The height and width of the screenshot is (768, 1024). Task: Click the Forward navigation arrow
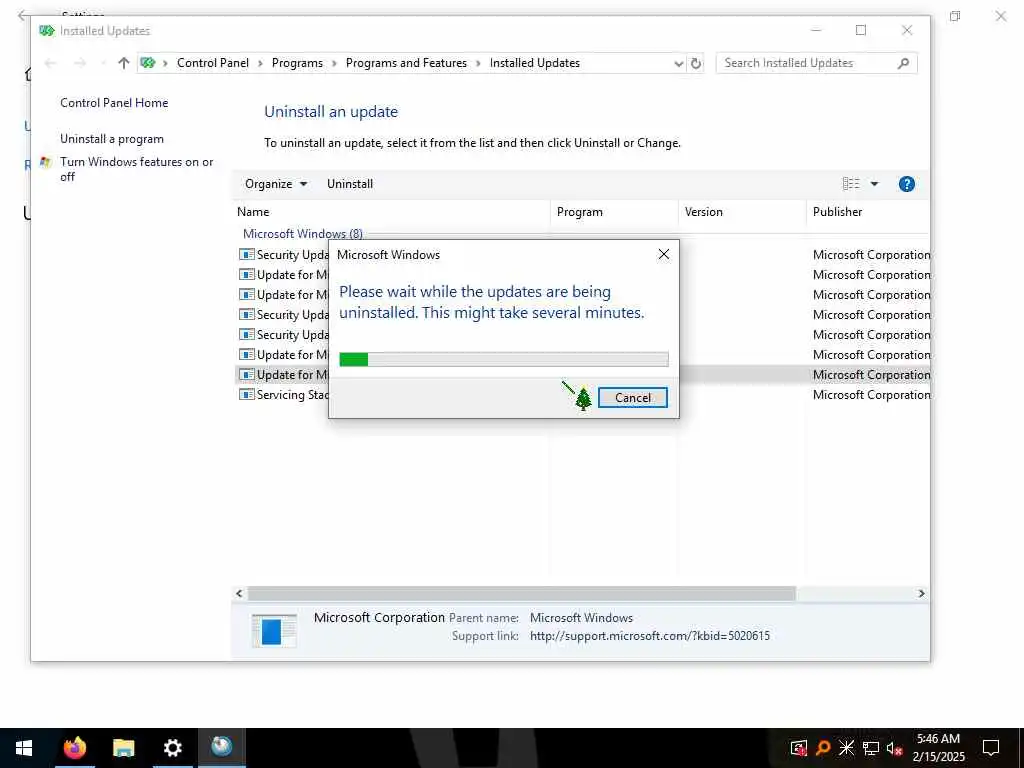click(x=80, y=63)
